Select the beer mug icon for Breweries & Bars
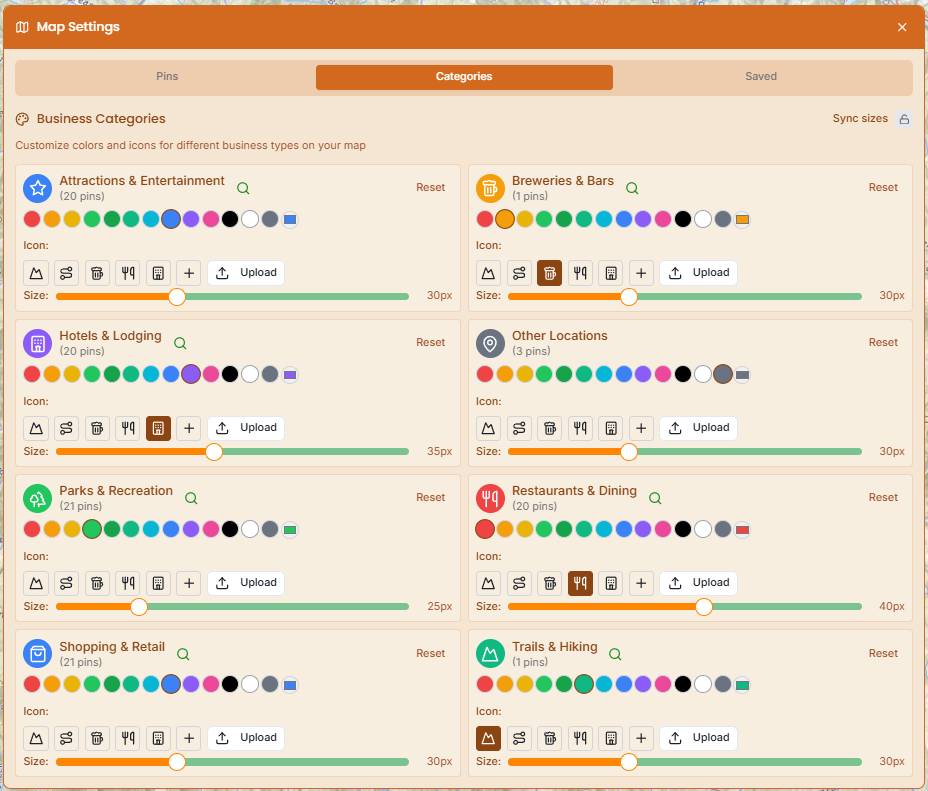 (549, 272)
